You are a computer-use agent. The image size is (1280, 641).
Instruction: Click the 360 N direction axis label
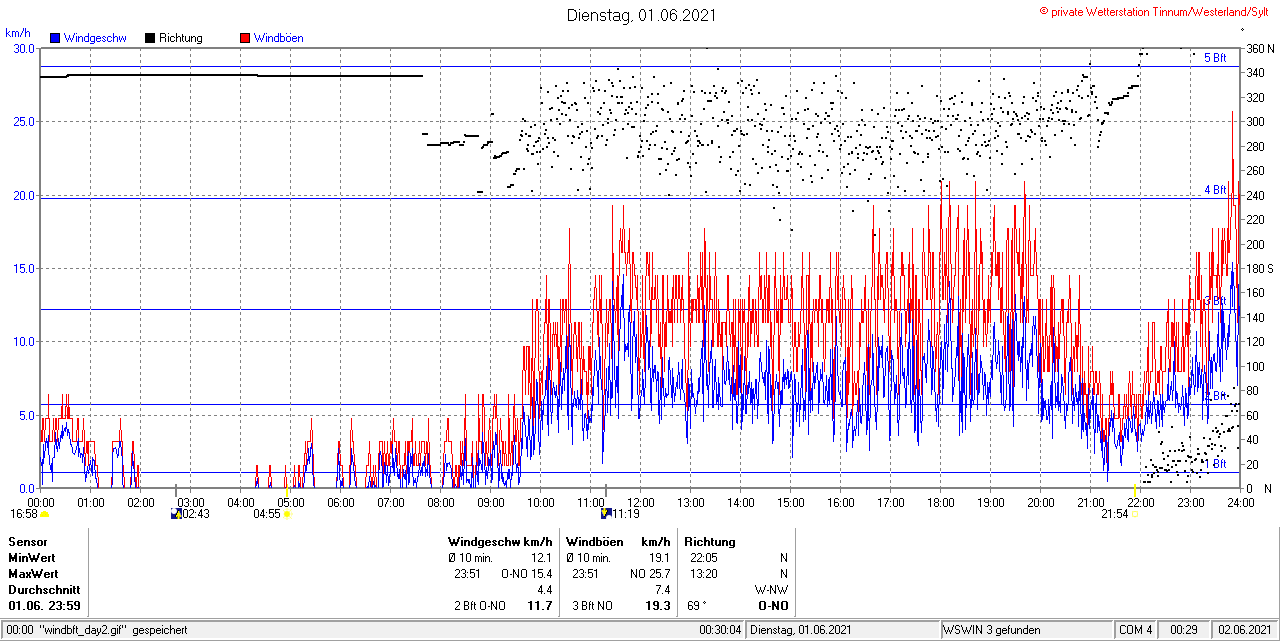[x=1259, y=49]
